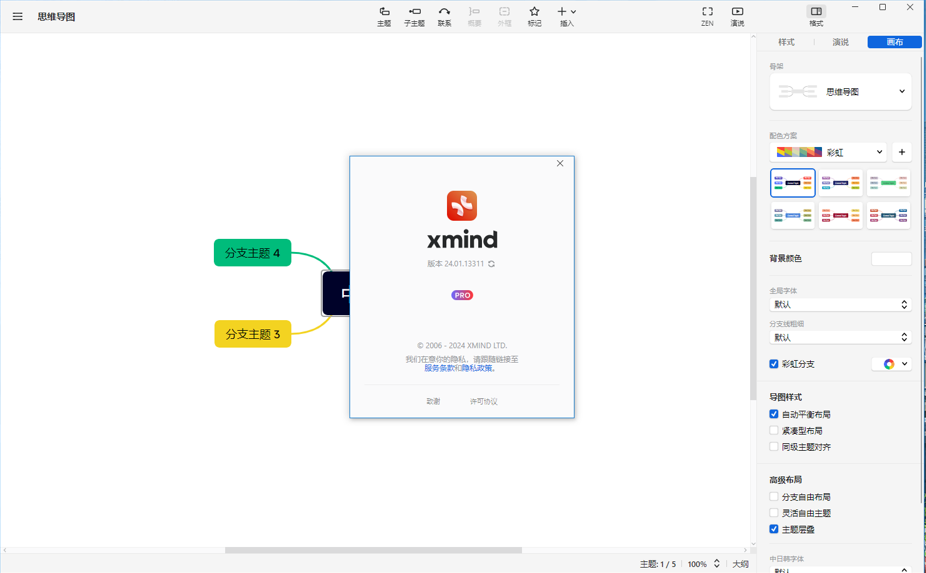Click the xmind logo in dialog
926x573 pixels.
pyautogui.click(x=462, y=206)
